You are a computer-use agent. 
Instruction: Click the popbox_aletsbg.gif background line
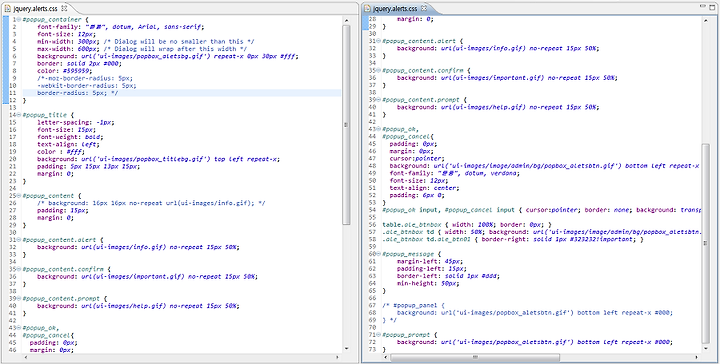[x=168, y=56]
